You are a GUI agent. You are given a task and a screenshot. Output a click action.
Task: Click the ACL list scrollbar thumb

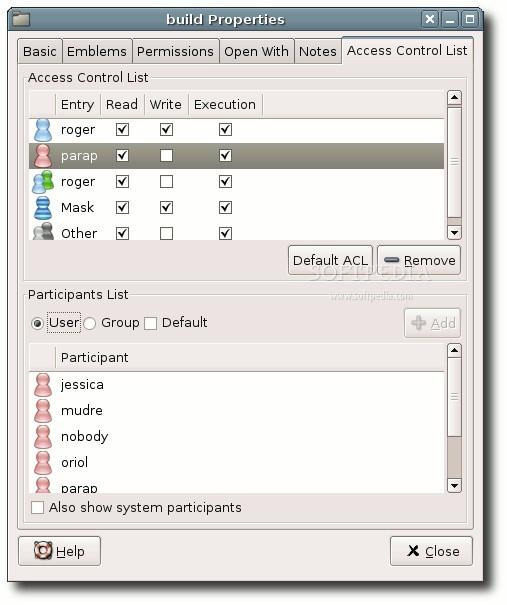pos(455,162)
